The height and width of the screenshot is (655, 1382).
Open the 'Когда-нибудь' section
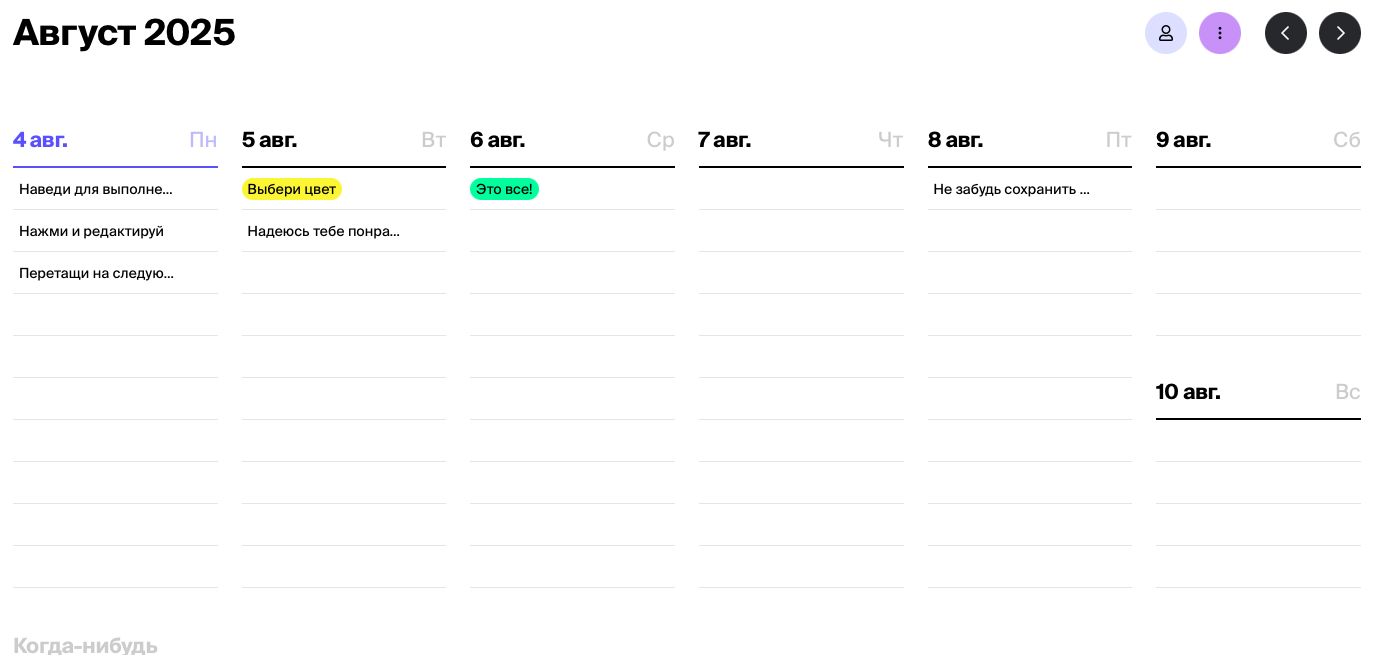pos(86,645)
